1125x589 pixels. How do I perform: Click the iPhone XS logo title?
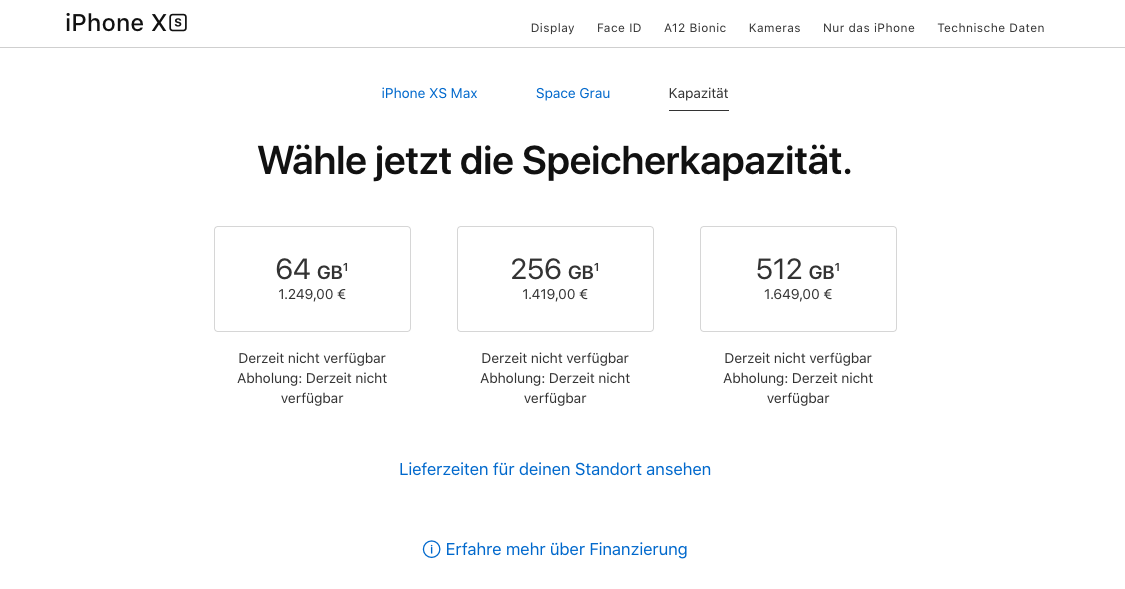(x=126, y=23)
